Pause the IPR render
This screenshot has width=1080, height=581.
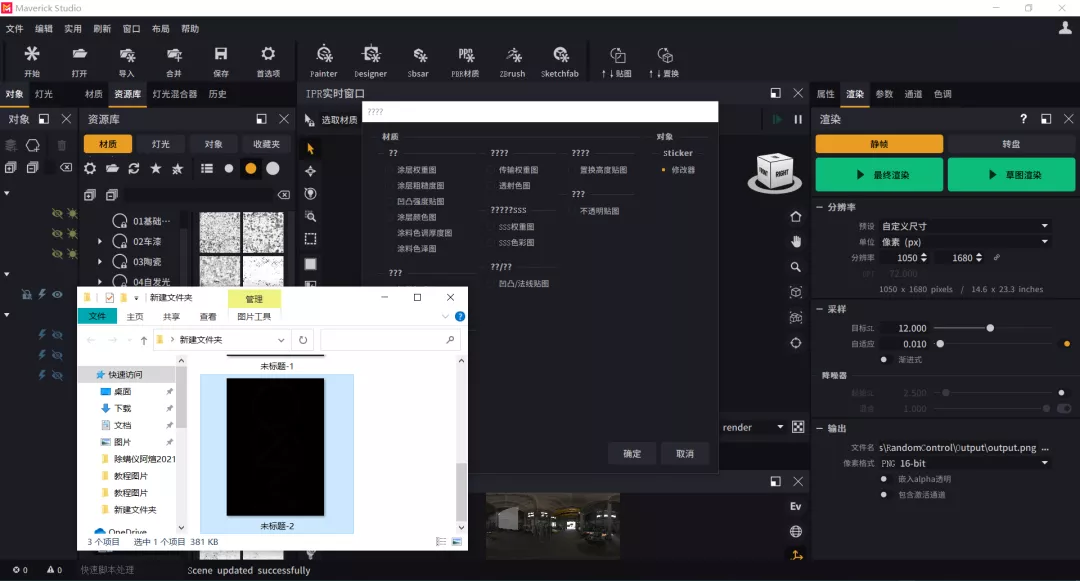(x=798, y=119)
